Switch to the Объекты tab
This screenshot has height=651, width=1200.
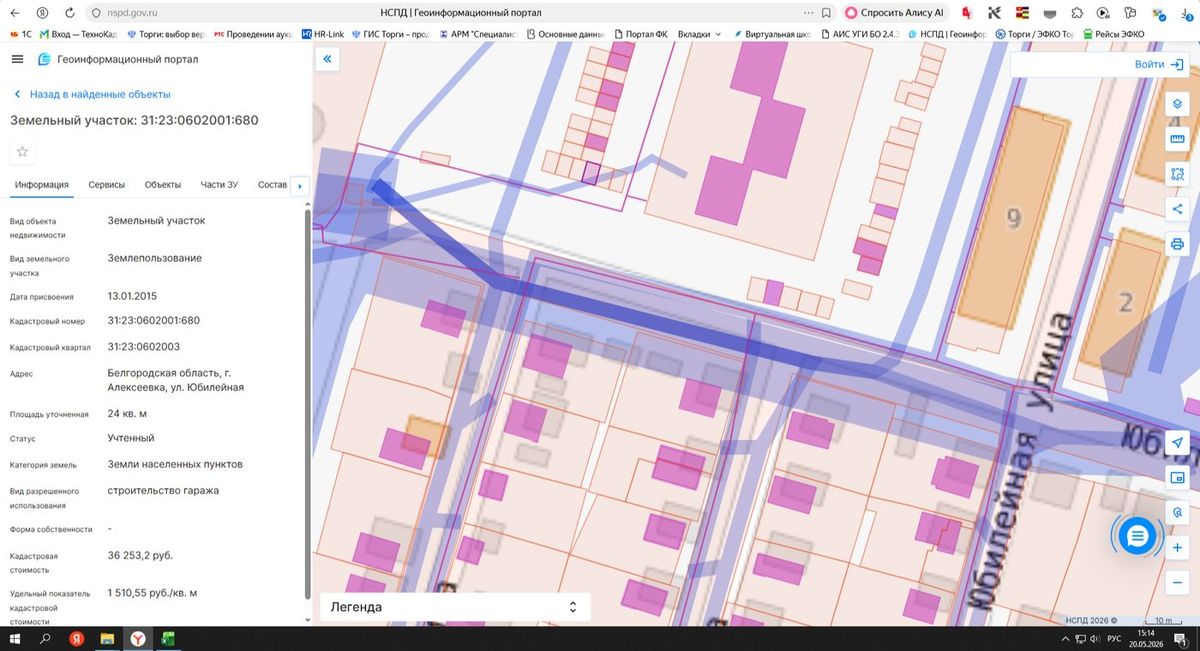click(x=163, y=185)
